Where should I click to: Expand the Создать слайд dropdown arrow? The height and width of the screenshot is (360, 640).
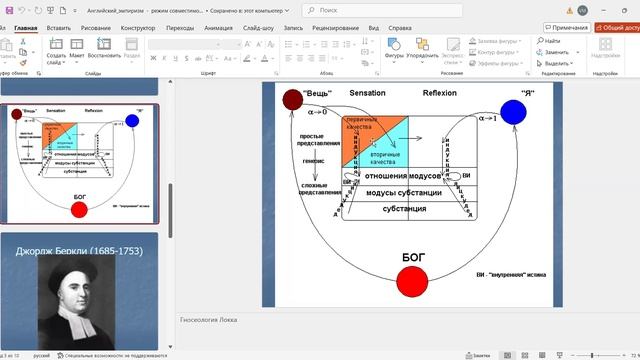pyautogui.click(x=64, y=63)
